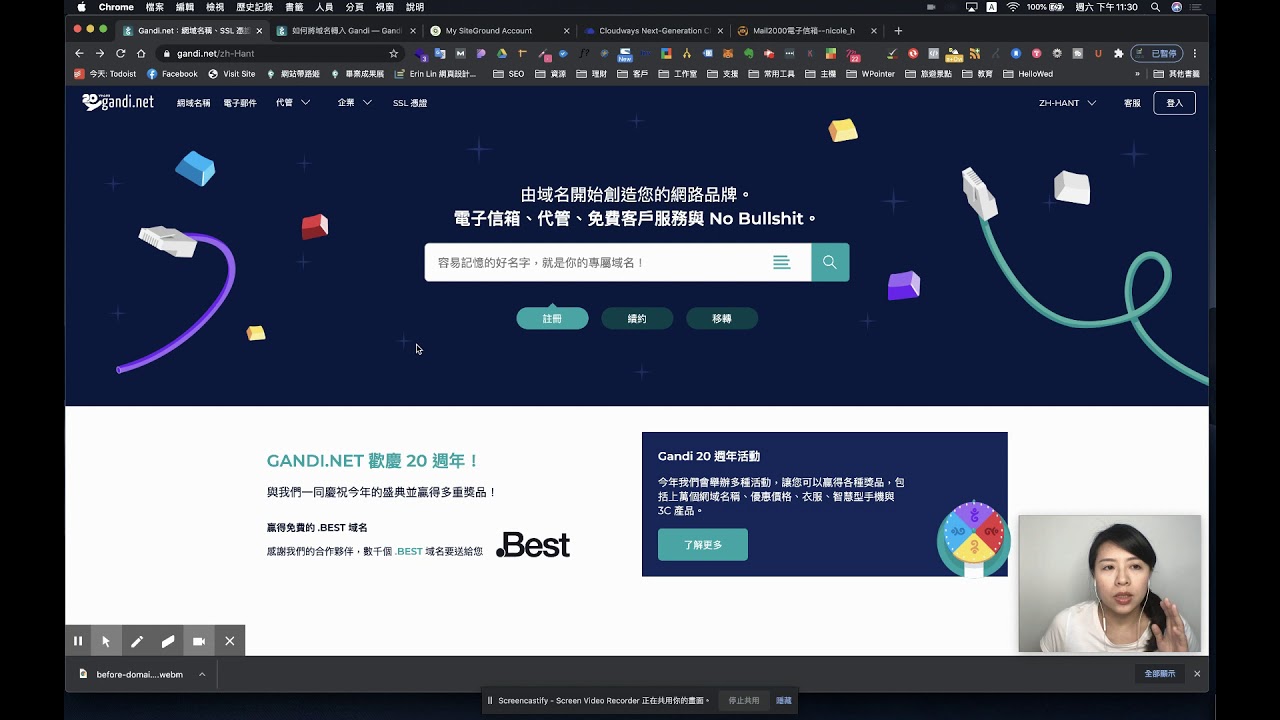Click the 已暫停 profile button
Screen dimensions: 1280x720
coord(1158,53)
